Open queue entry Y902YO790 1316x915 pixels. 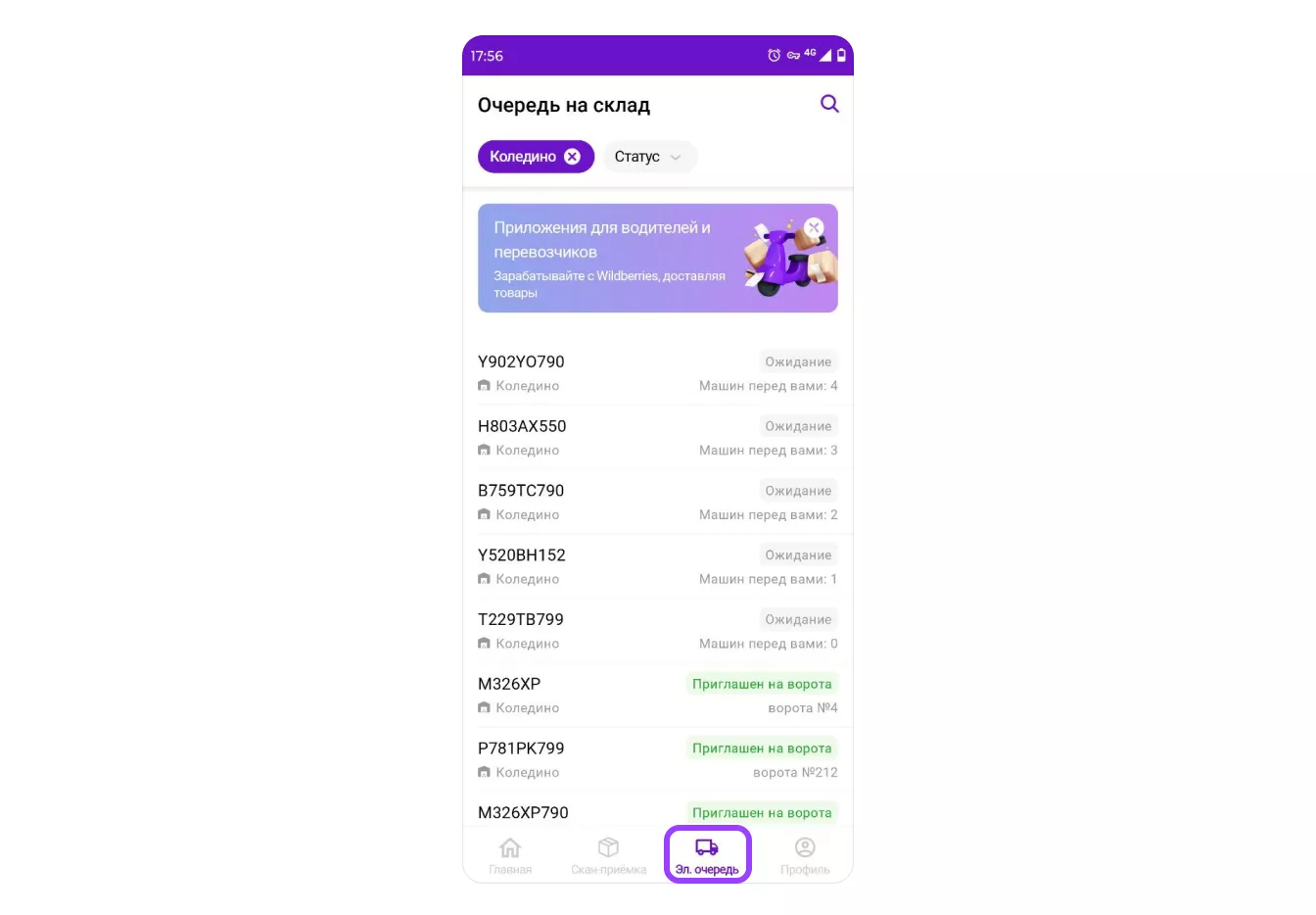coord(657,373)
